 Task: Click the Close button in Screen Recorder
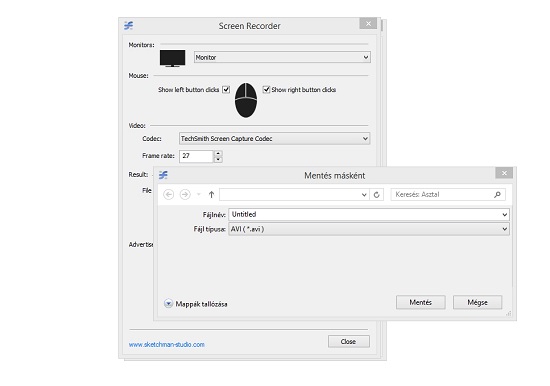coord(349,341)
